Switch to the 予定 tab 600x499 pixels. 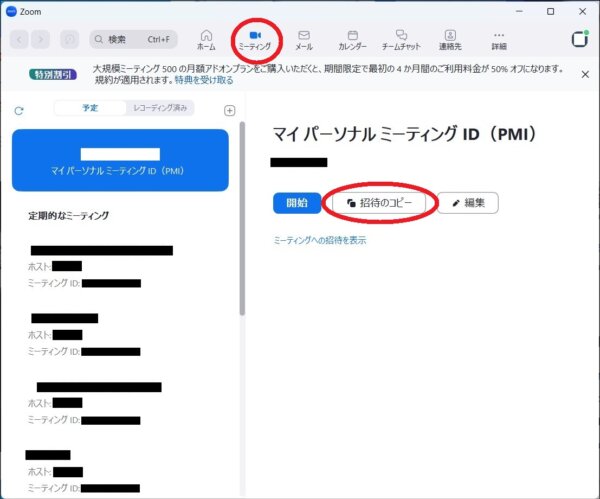(x=90, y=108)
